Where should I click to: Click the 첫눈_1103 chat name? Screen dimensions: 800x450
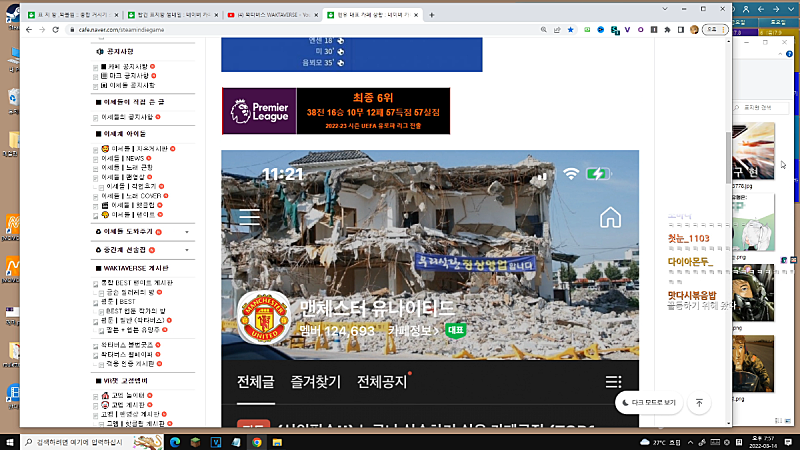[688, 238]
